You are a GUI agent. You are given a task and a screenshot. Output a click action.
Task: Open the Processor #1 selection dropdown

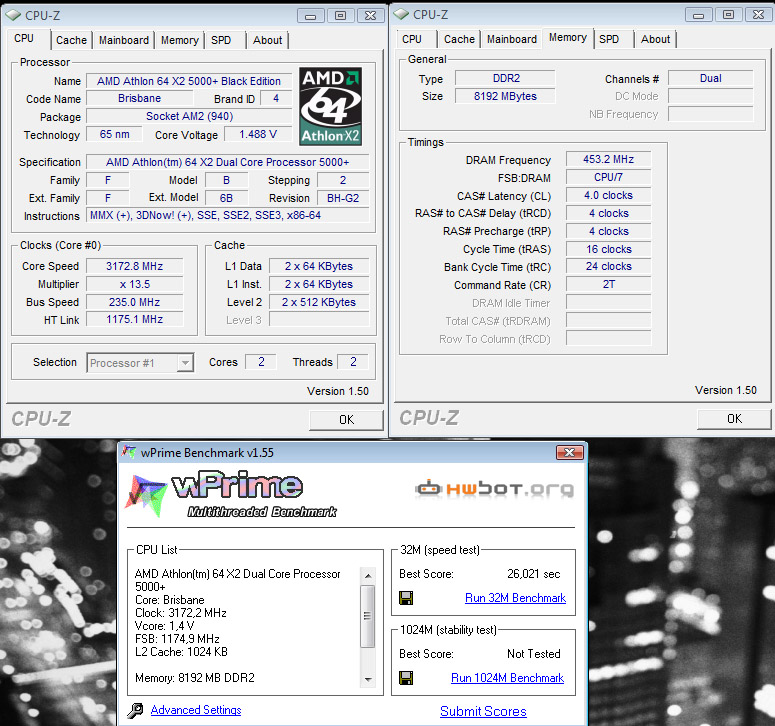click(185, 363)
